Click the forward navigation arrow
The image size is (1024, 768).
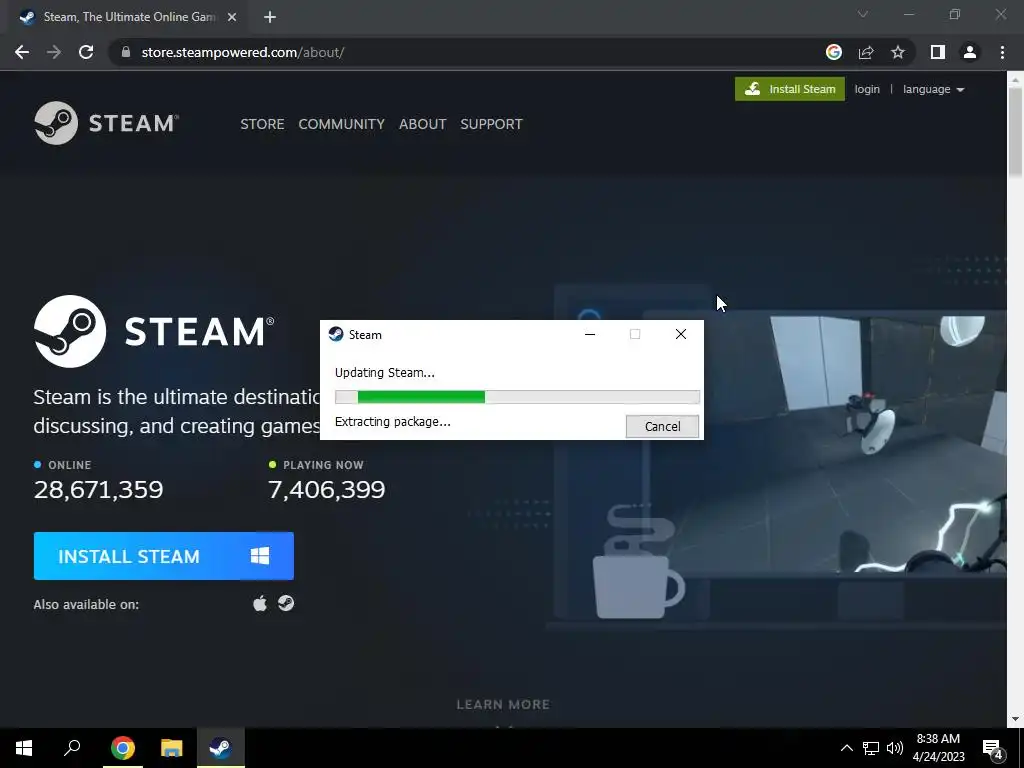pyautogui.click(x=54, y=52)
